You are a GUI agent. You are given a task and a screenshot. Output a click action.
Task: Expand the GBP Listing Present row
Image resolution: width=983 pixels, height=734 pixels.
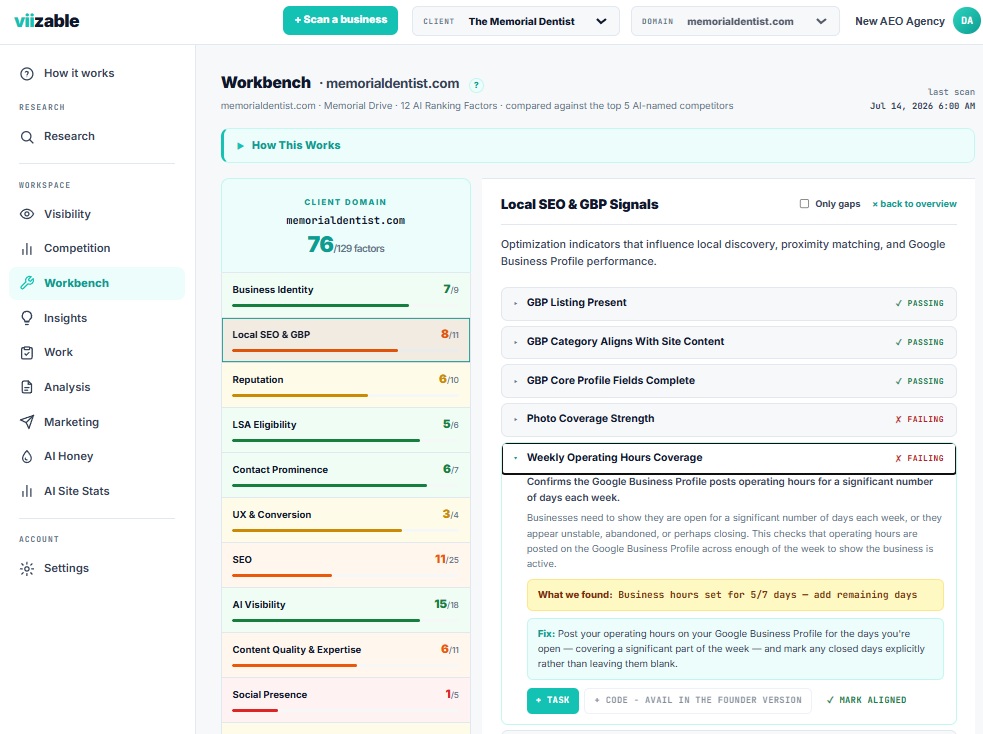pos(728,303)
